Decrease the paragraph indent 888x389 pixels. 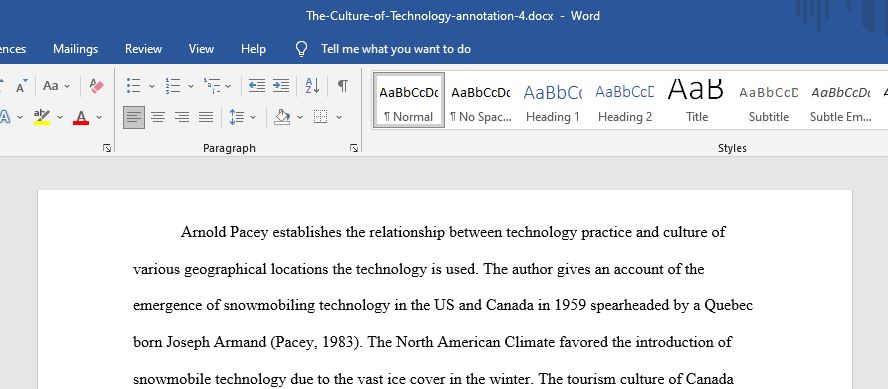pyautogui.click(x=257, y=86)
